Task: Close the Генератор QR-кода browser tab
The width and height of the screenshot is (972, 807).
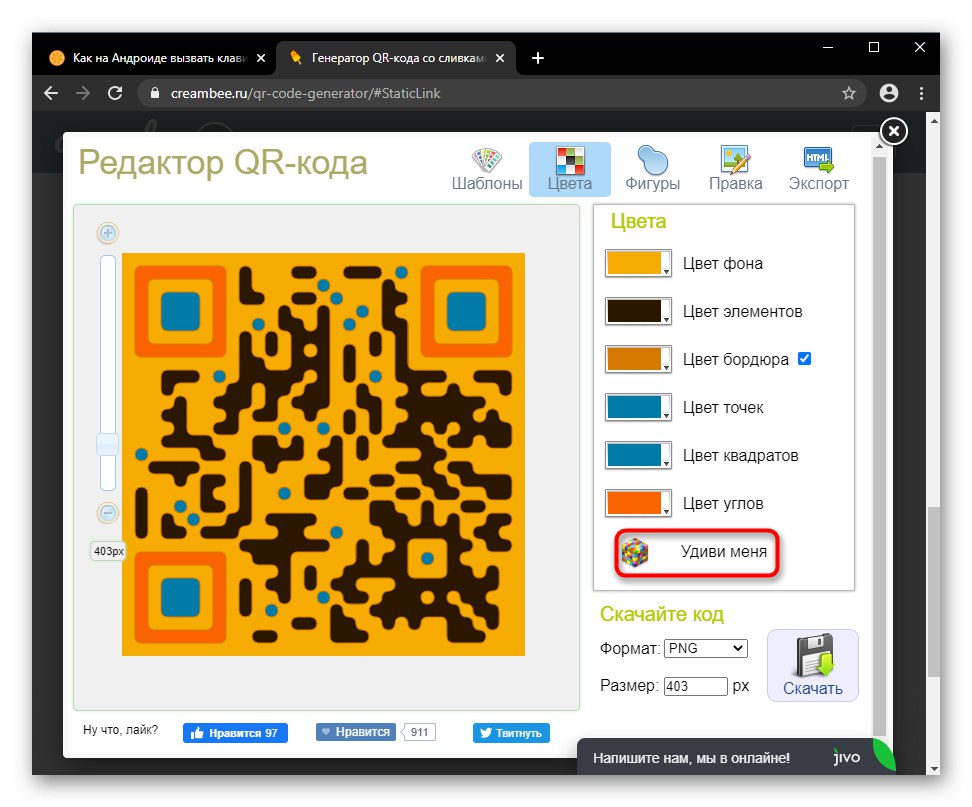Action: pyautogui.click(x=500, y=58)
